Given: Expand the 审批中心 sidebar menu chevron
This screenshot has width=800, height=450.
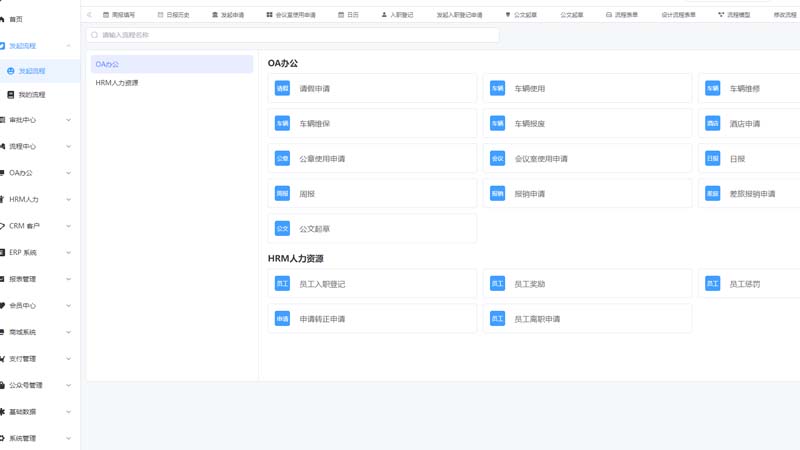Looking at the screenshot, I should tap(68, 120).
